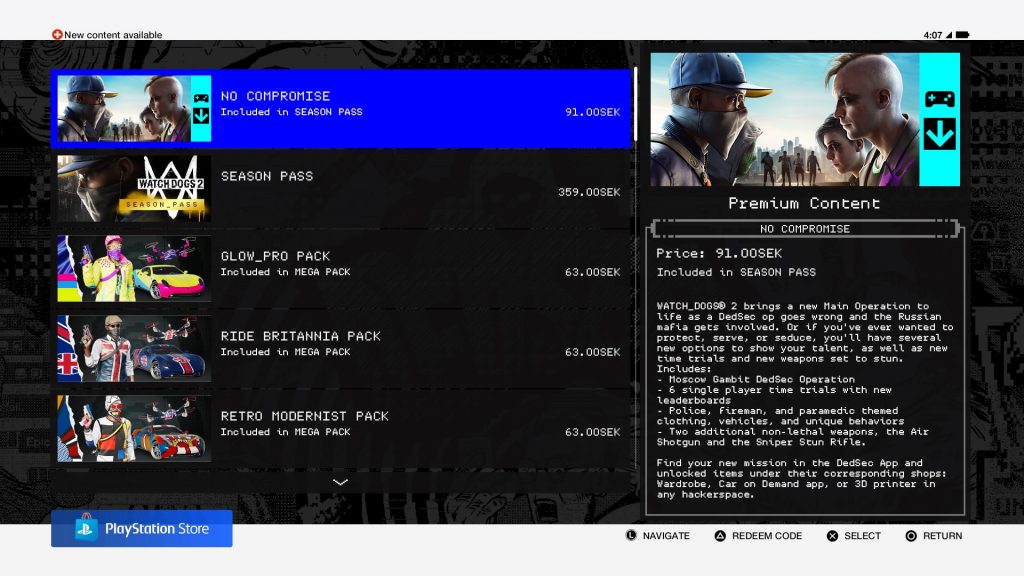Click the Select label
The image size is (1024, 576).
[x=862, y=536]
